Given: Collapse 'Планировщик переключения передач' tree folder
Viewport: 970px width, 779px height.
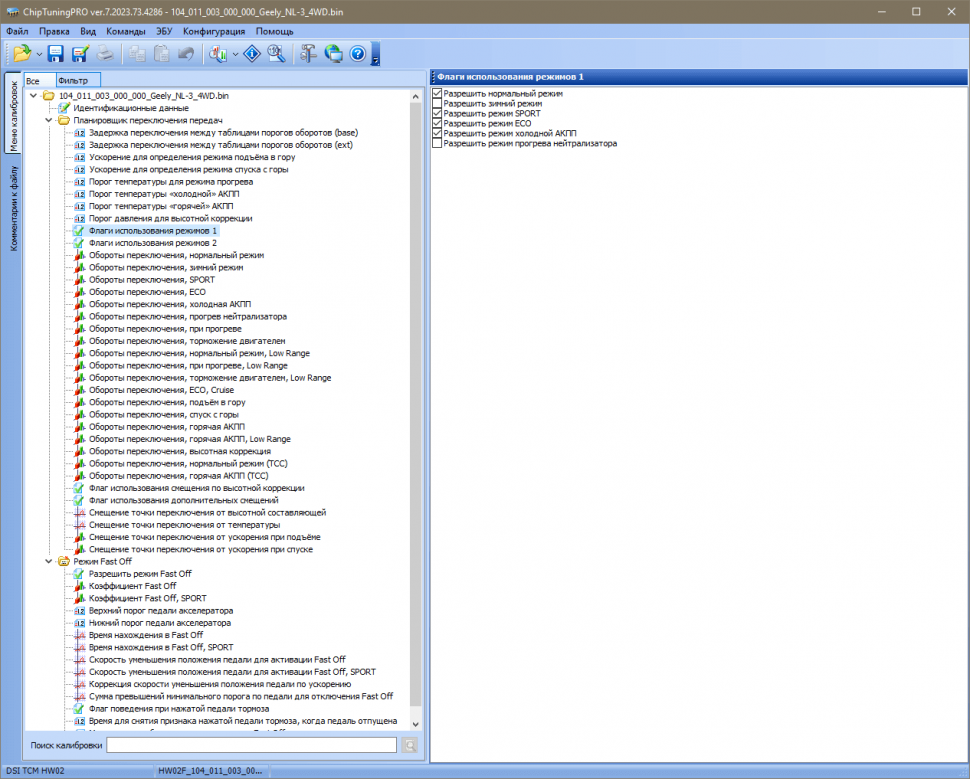Looking at the screenshot, I should tap(49, 120).
